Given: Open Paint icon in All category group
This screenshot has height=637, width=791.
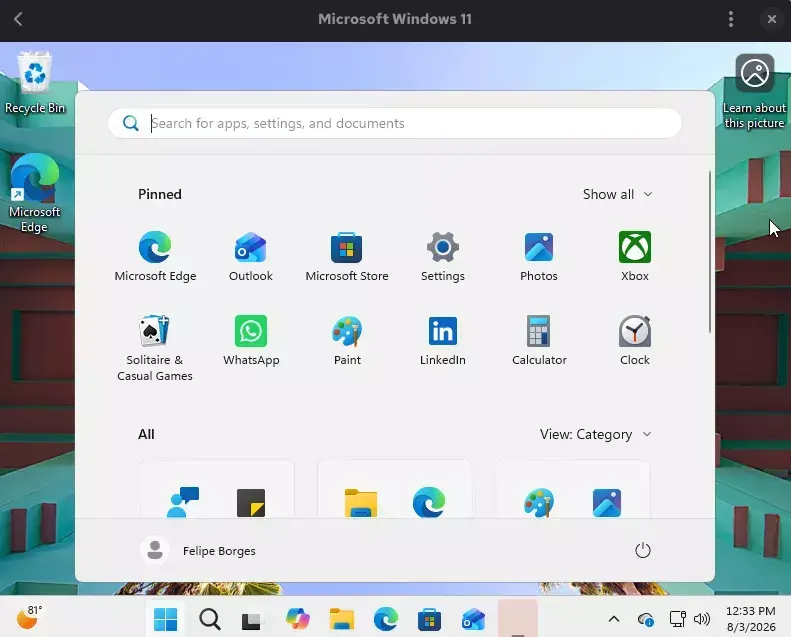Looking at the screenshot, I should coord(539,502).
